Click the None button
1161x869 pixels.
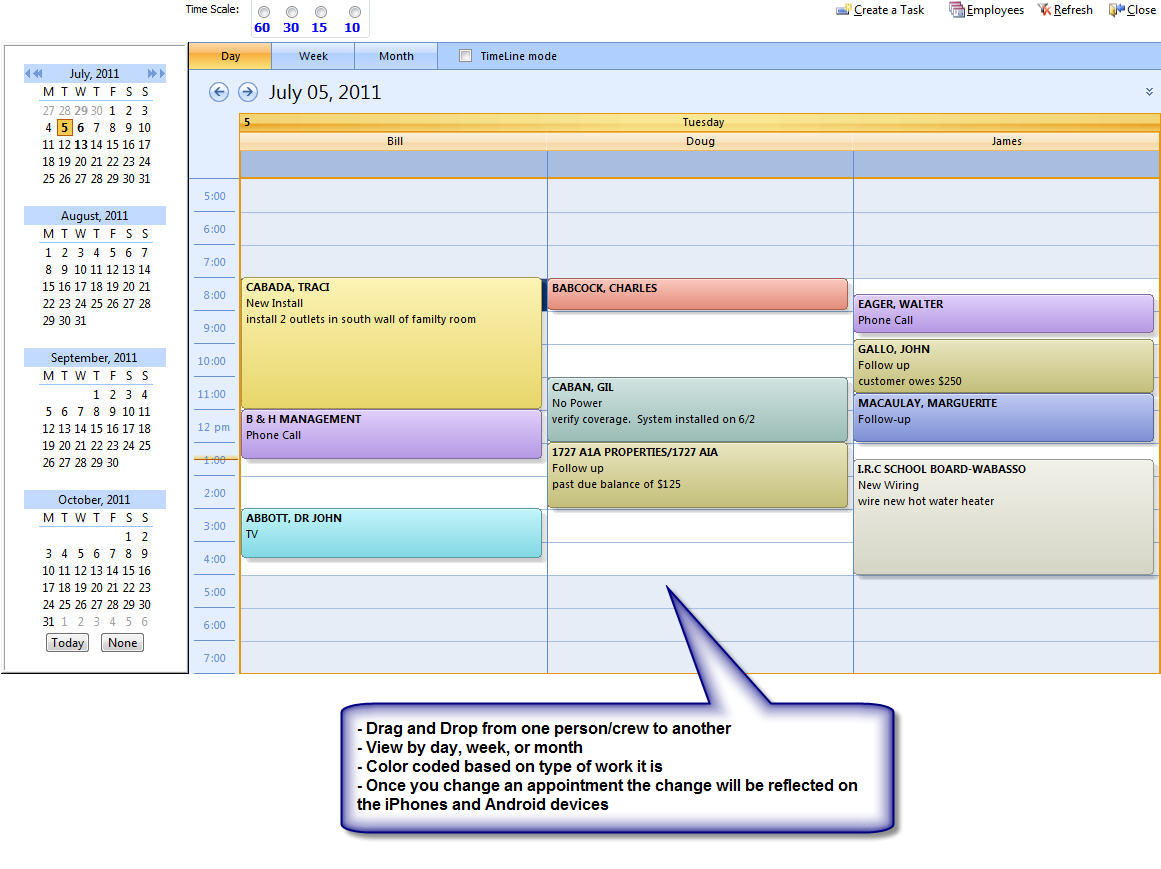point(122,642)
